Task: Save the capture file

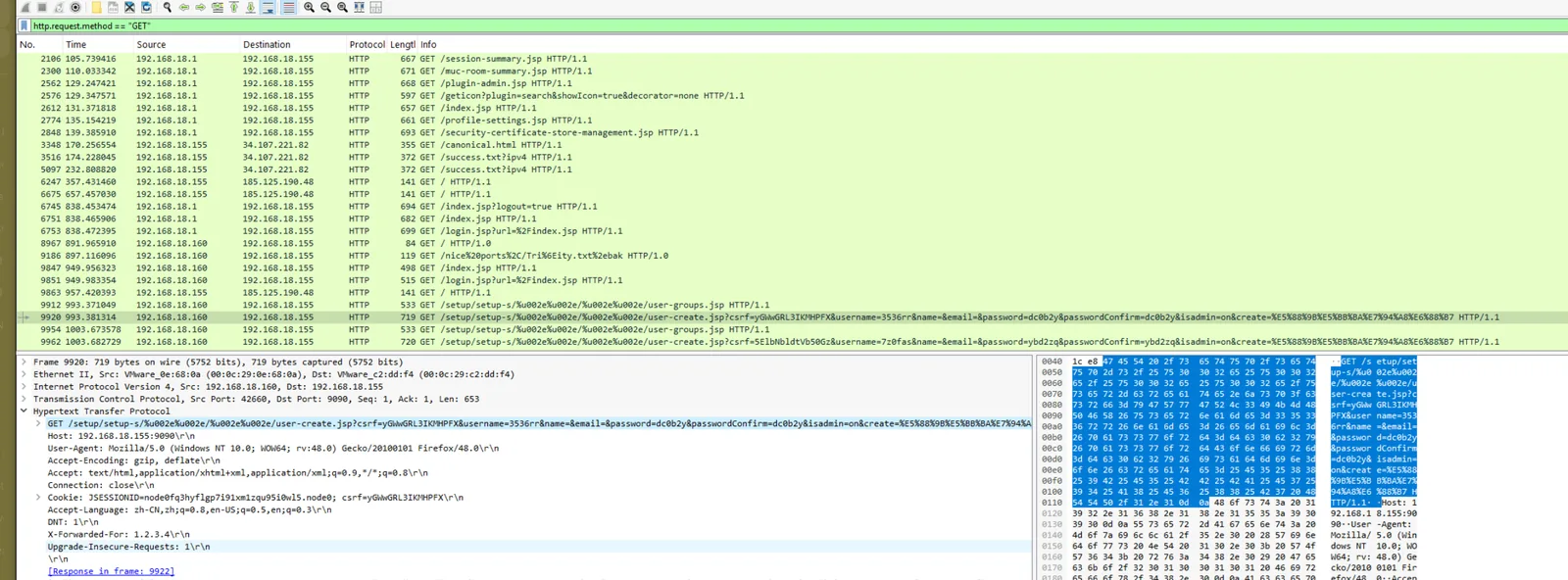Action: pyautogui.click(x=113, y=7)
